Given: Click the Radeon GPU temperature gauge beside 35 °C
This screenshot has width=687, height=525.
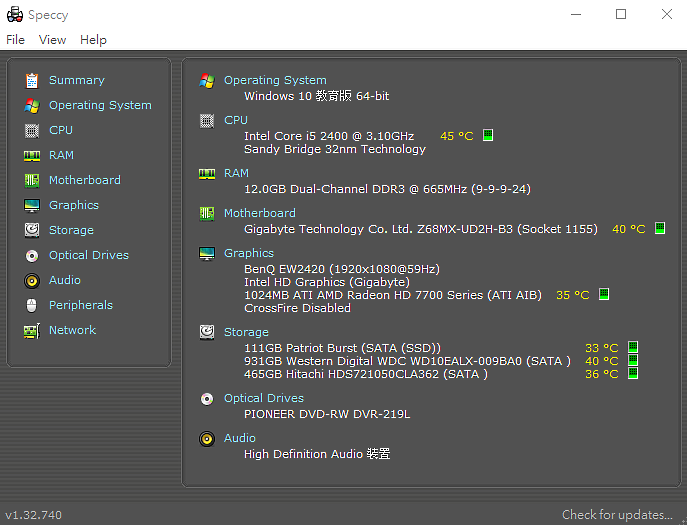Looking at the screenshot, I should tap(604, 294).
